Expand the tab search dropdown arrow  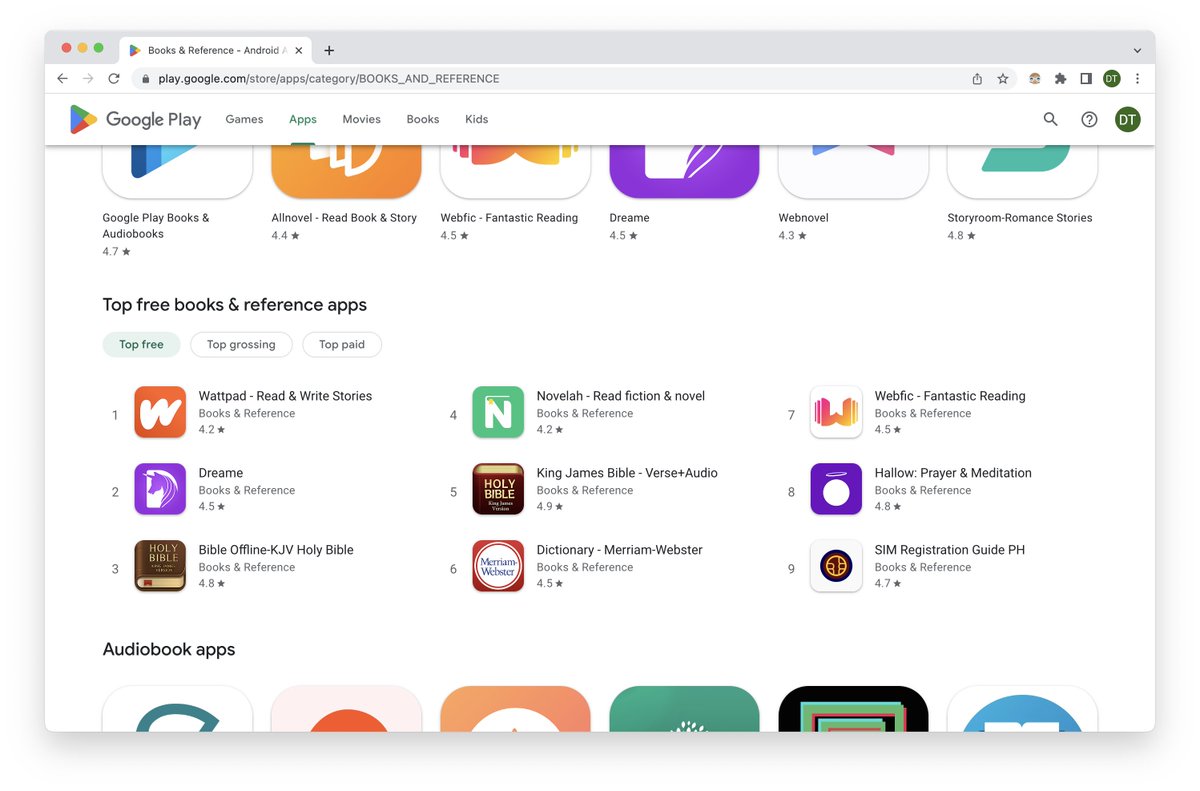[x=1137, y=50]
